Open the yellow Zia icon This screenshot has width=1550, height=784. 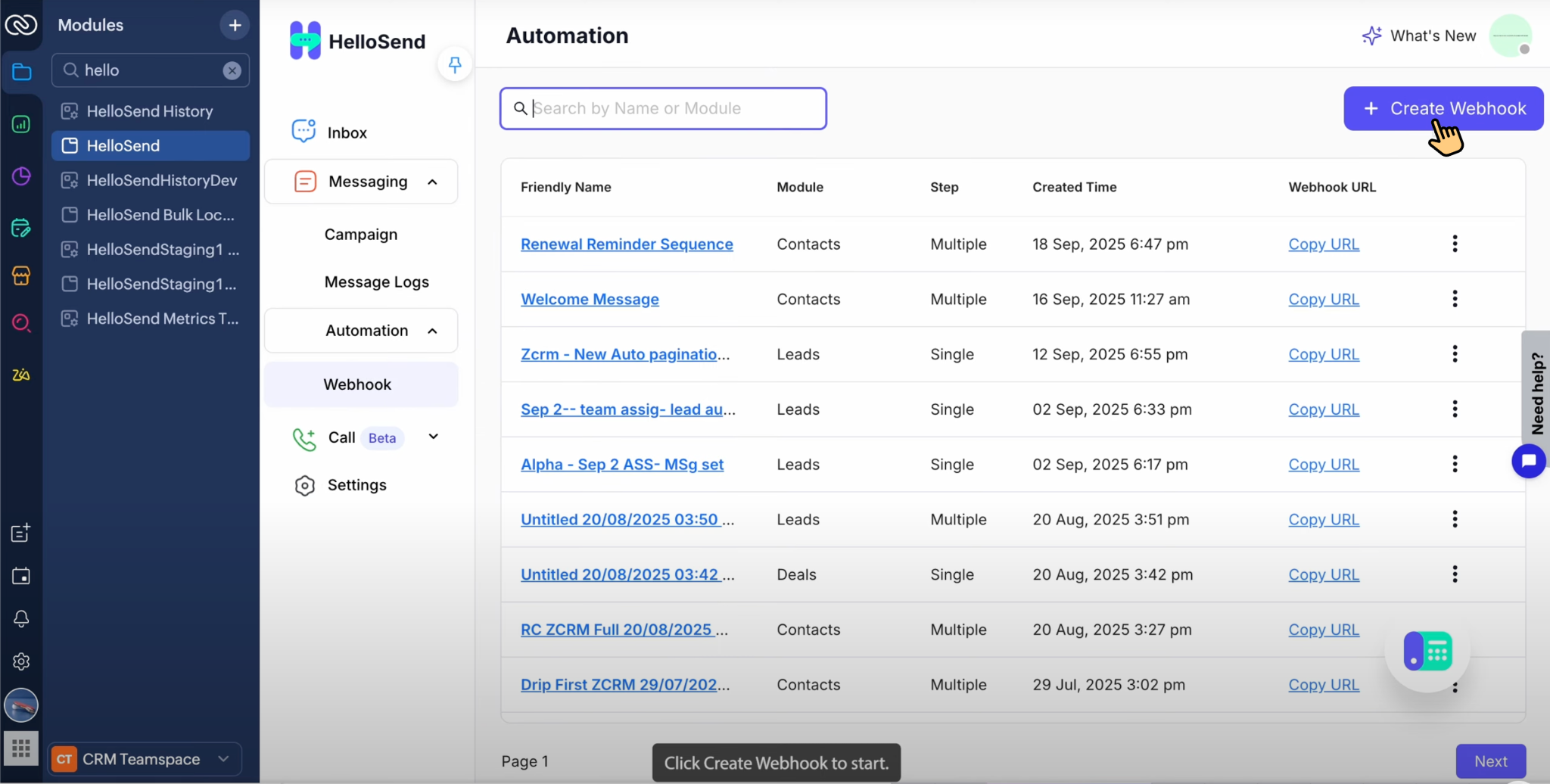(21, 375)
